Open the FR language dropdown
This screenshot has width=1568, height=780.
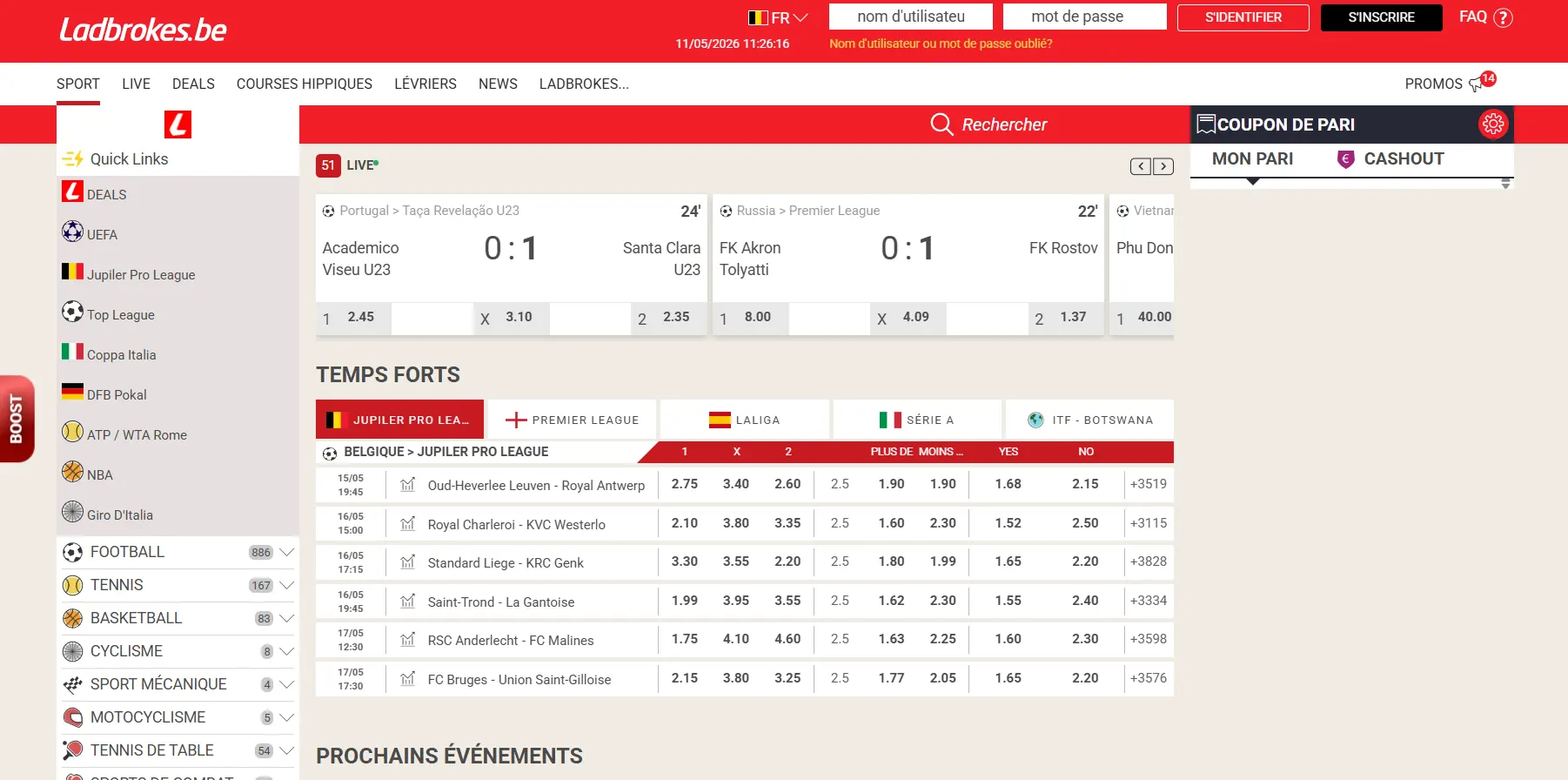click(x=778, y=17)
